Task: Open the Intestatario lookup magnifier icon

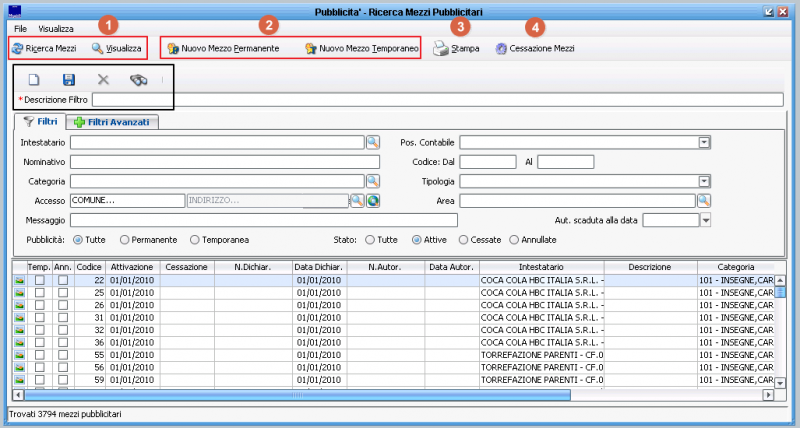Action: click(x=372, y=142)
